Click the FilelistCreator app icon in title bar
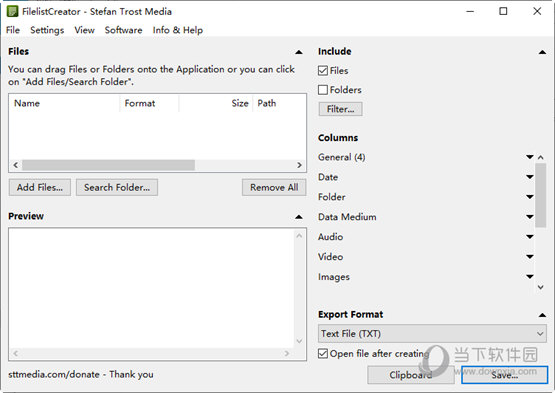 (12, 12)
